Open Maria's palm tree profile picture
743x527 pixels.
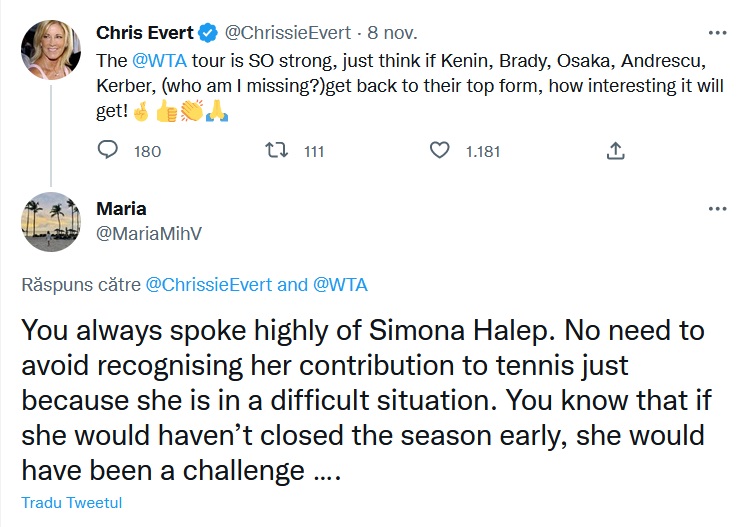(48, 222)
